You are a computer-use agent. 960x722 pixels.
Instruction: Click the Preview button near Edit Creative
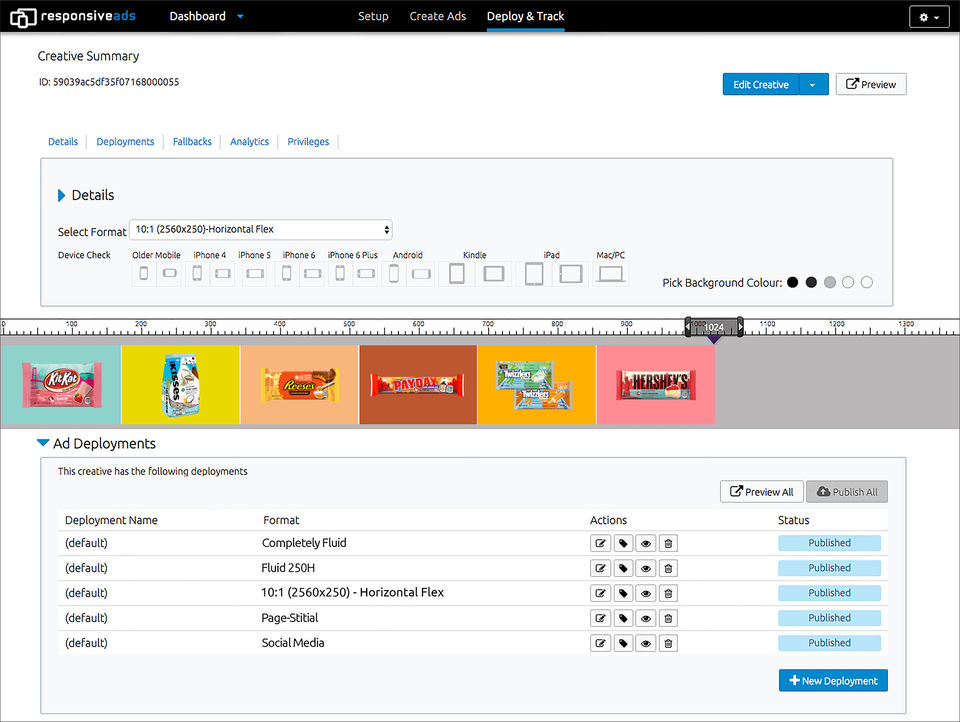tap(871, 85)
